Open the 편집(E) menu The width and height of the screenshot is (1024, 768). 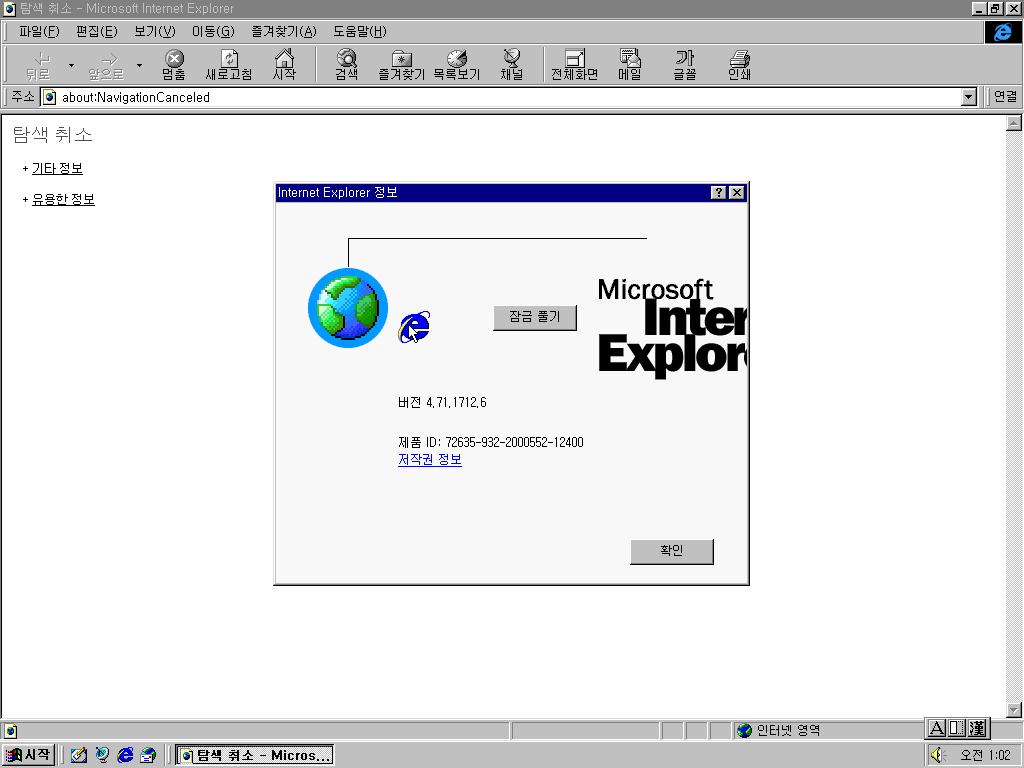point(97,31)
